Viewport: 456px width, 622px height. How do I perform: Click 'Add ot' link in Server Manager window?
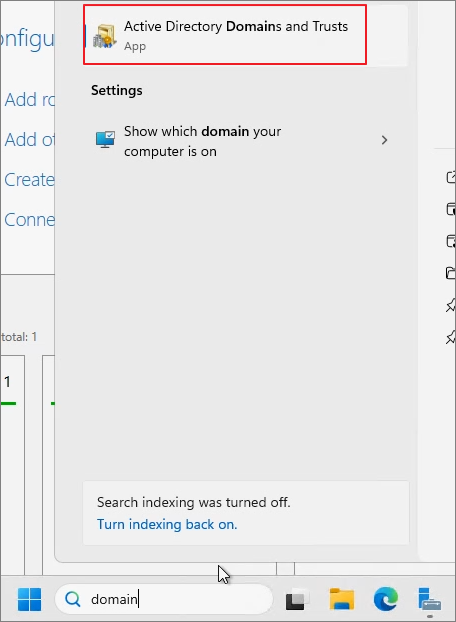pos(30,140)
